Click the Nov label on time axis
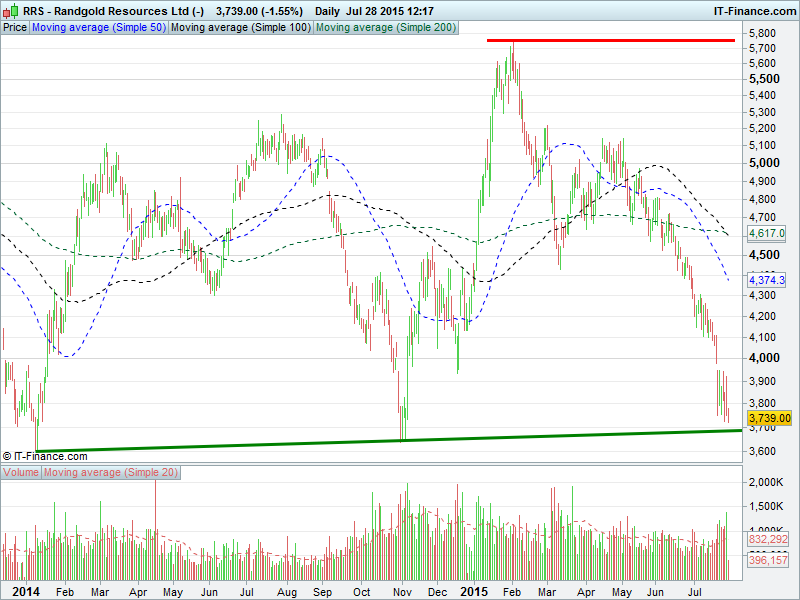 click(x=402, y=592)
